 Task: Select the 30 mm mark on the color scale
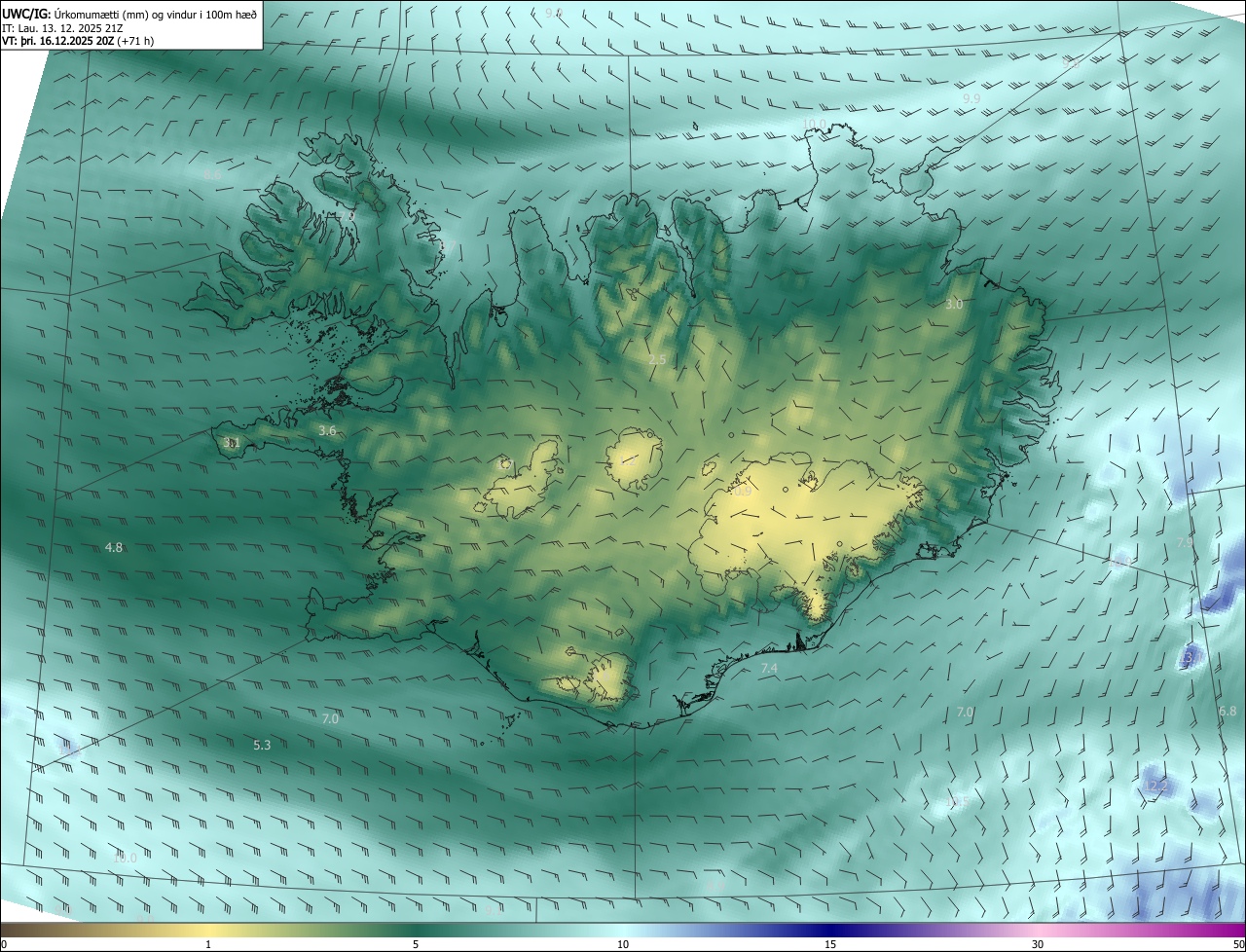pos(1038,944)
